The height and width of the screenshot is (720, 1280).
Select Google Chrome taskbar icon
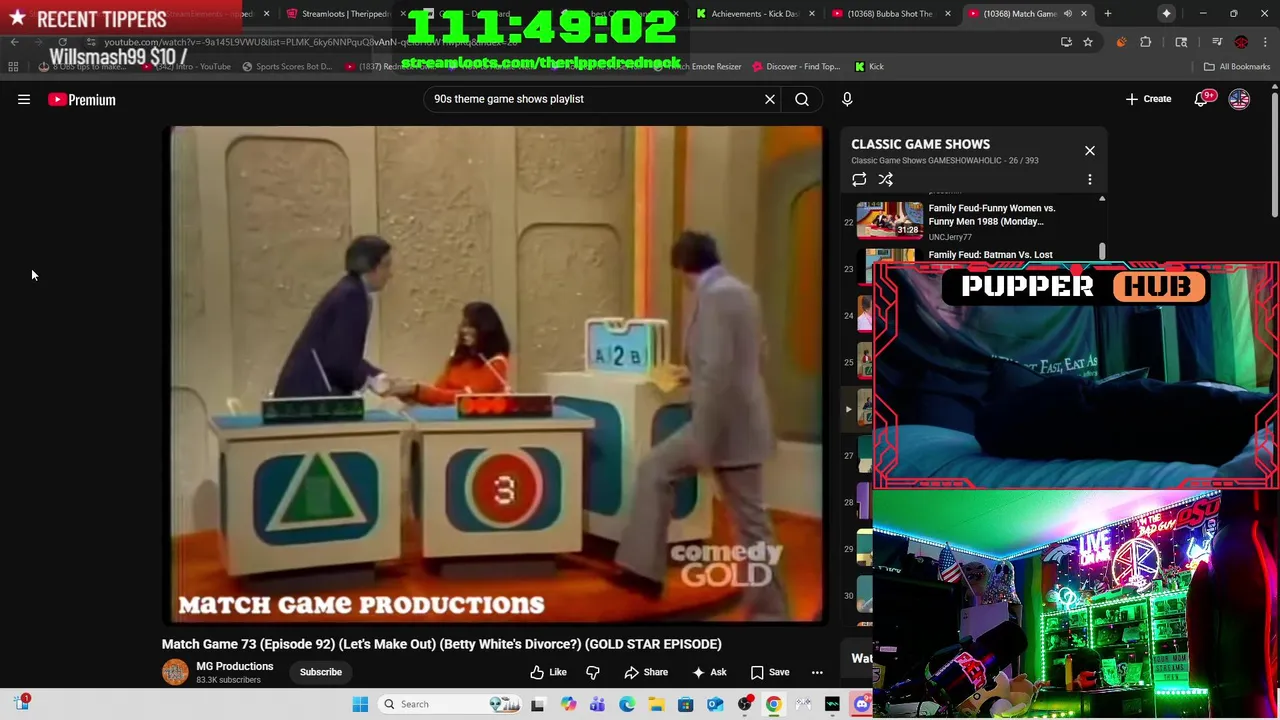pos(773,704)
